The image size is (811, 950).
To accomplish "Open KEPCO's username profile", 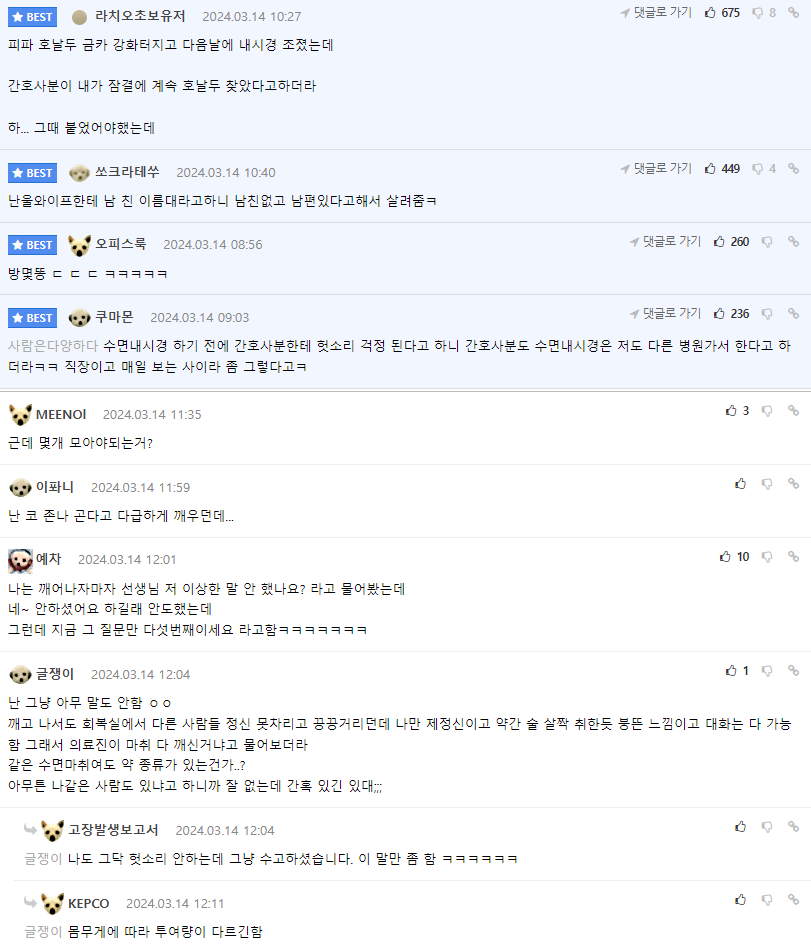I will pyautogui.click(x=89, y=903).
